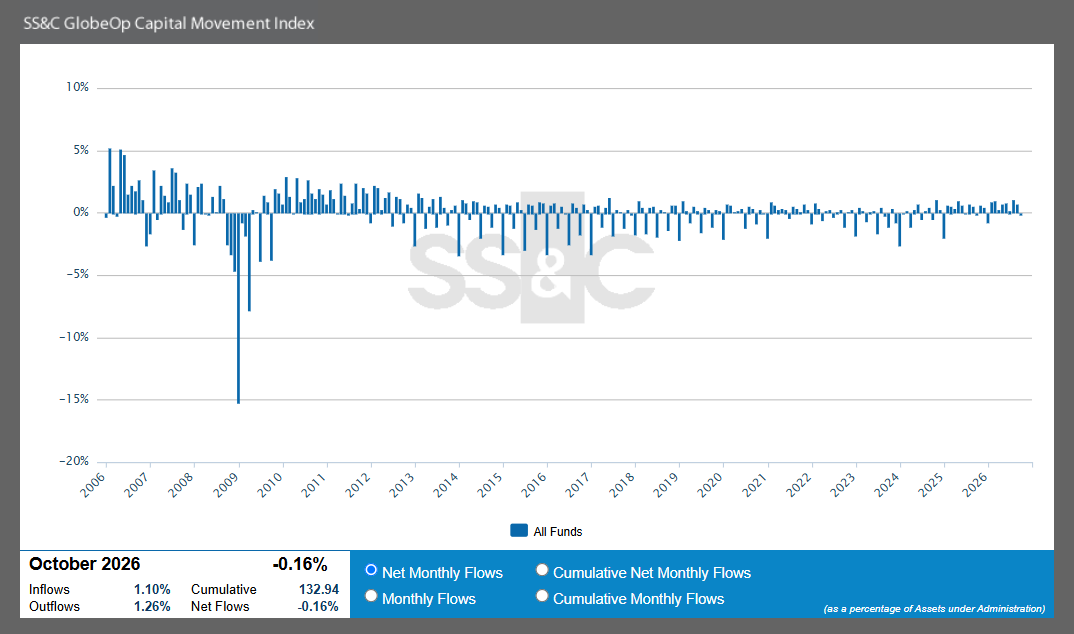Viewport: 1074px width, 634px height.
Task: Click the 2022 x-axis label
Action: tap(799, 485)
